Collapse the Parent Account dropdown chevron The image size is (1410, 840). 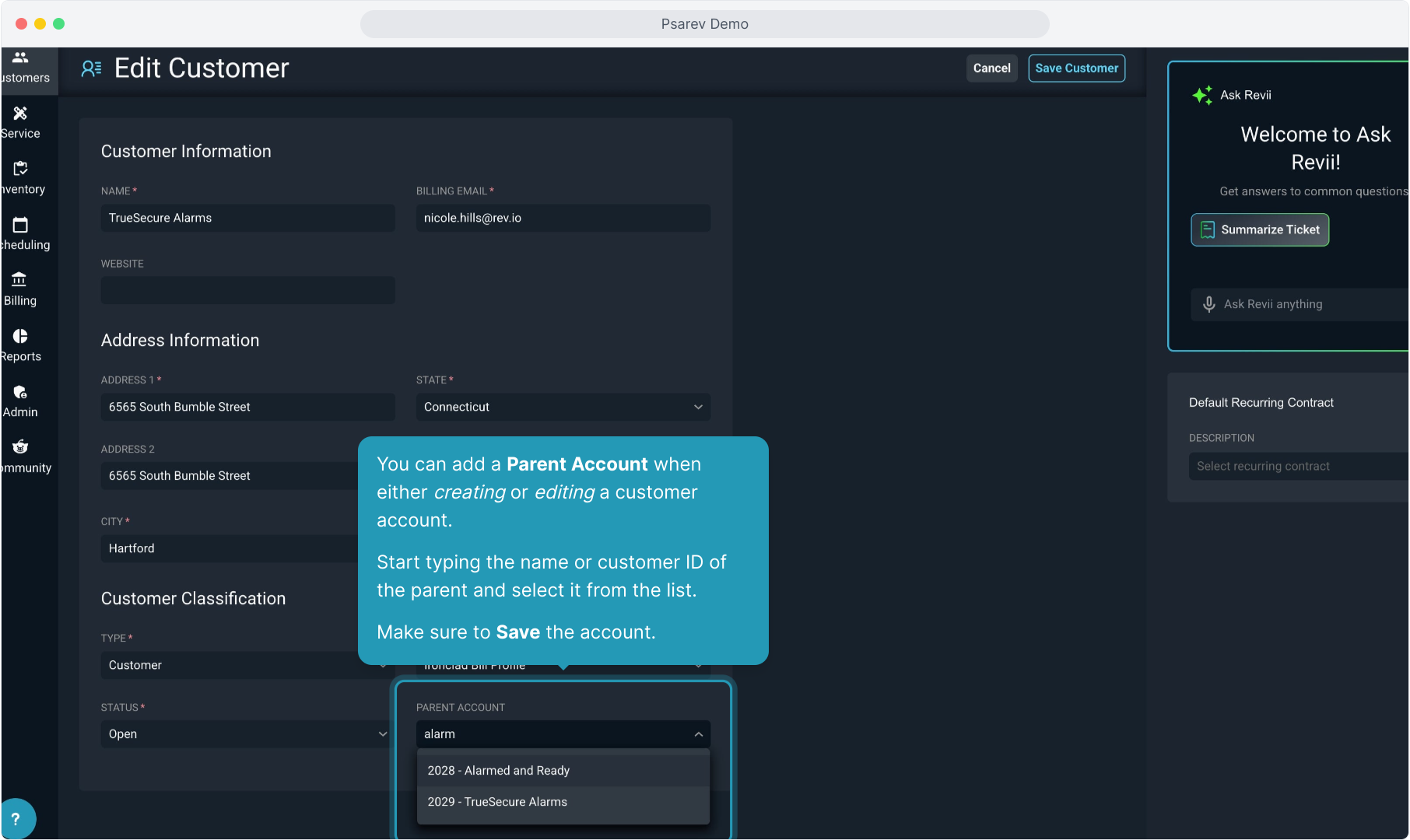click(x=699, y=734)
